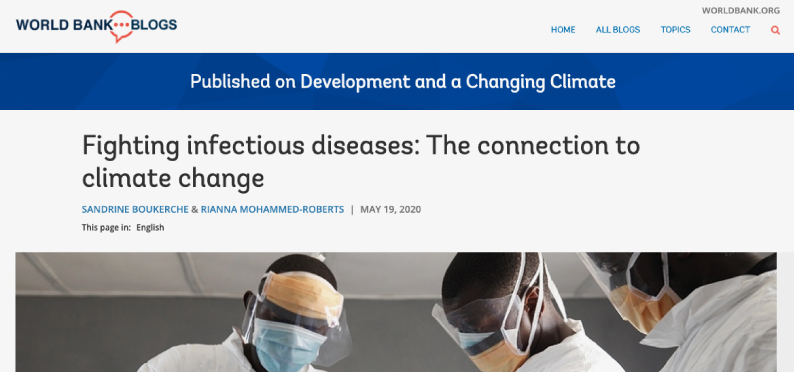Open the TOPICS navigation item

pyautogui.click(x=676, y=30)
